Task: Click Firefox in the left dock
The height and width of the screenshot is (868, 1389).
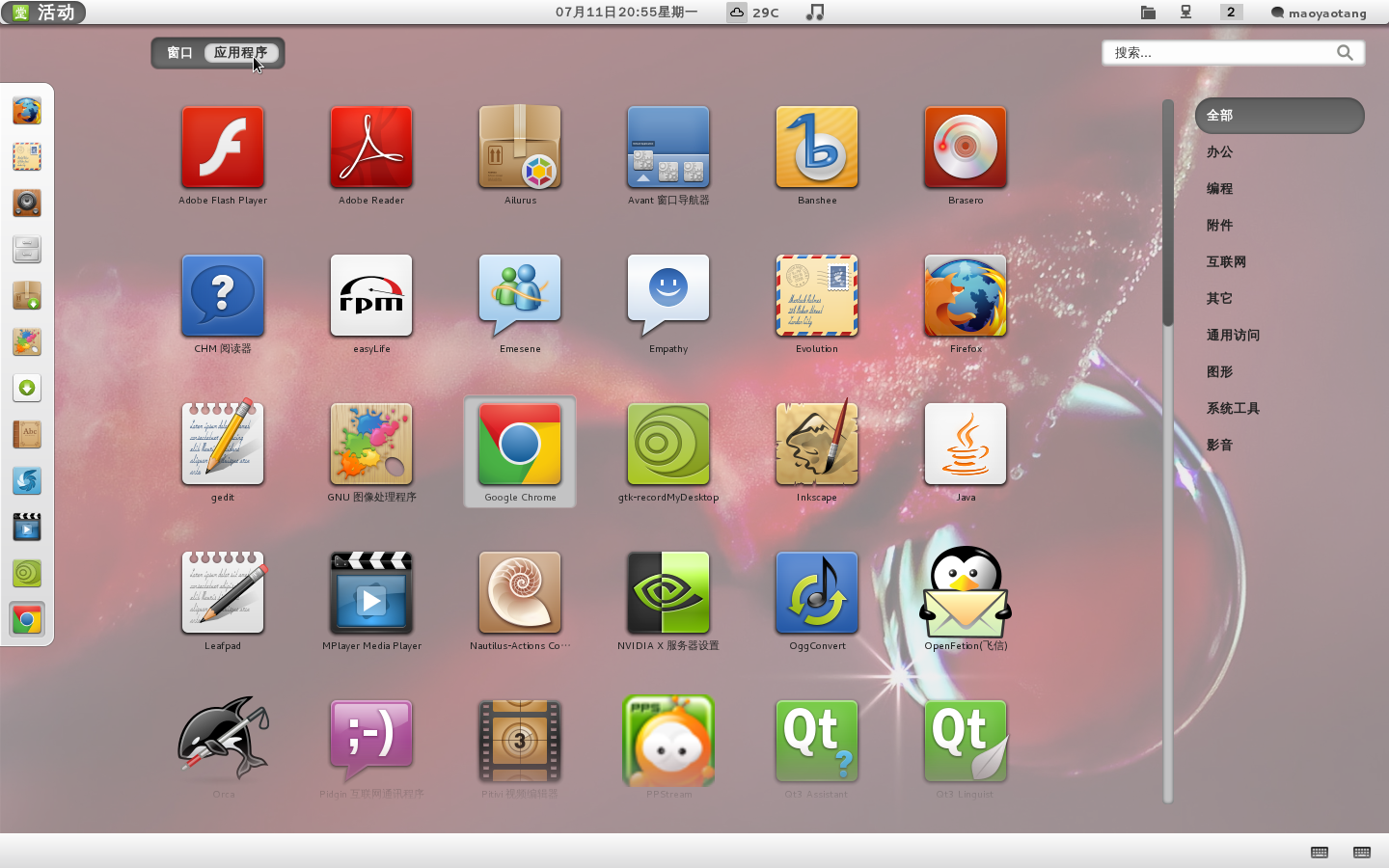Action: pos(27,111)
